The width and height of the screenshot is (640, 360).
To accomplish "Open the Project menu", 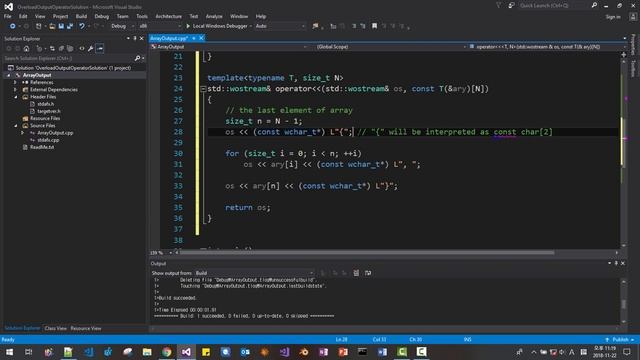I will pyautogui.click(x=60, y=16).
